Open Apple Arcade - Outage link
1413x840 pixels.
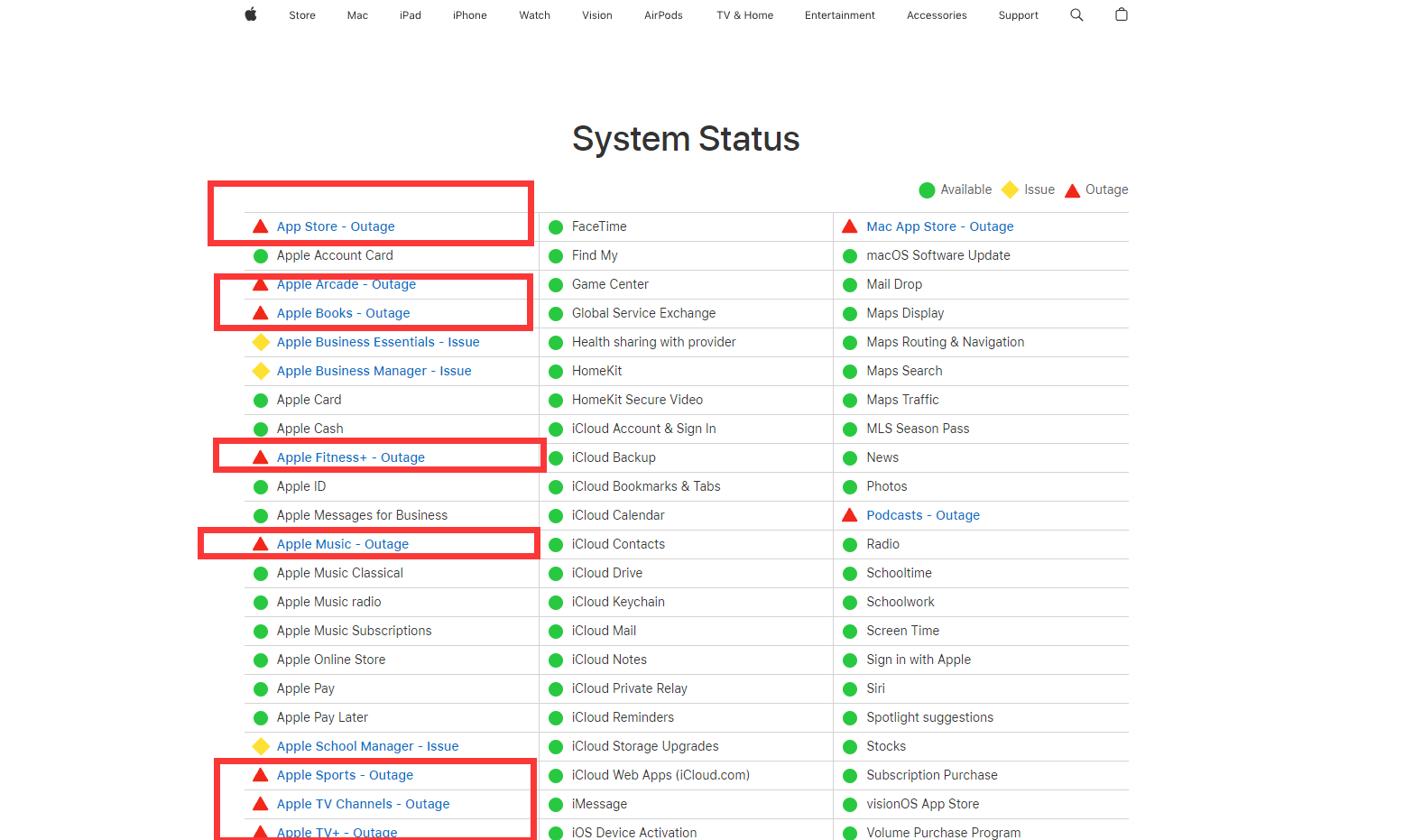(x=346, y=284)
